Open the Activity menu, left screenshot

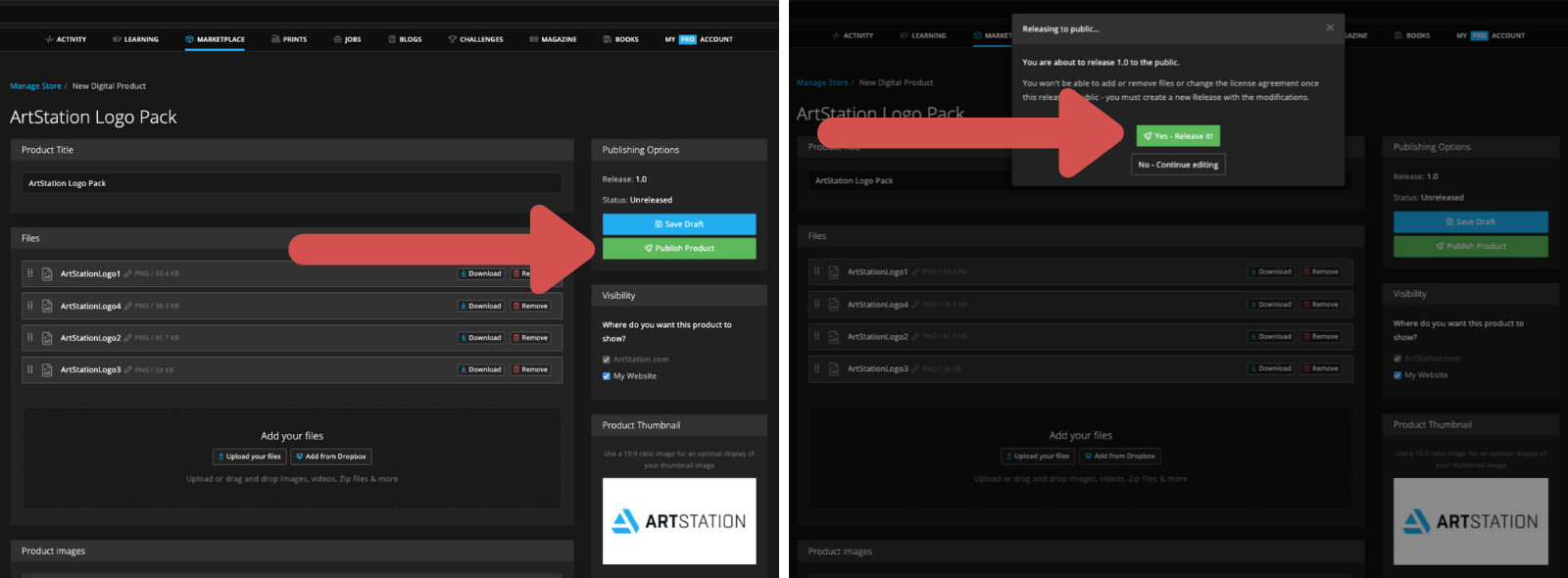(x=66, y=39)
